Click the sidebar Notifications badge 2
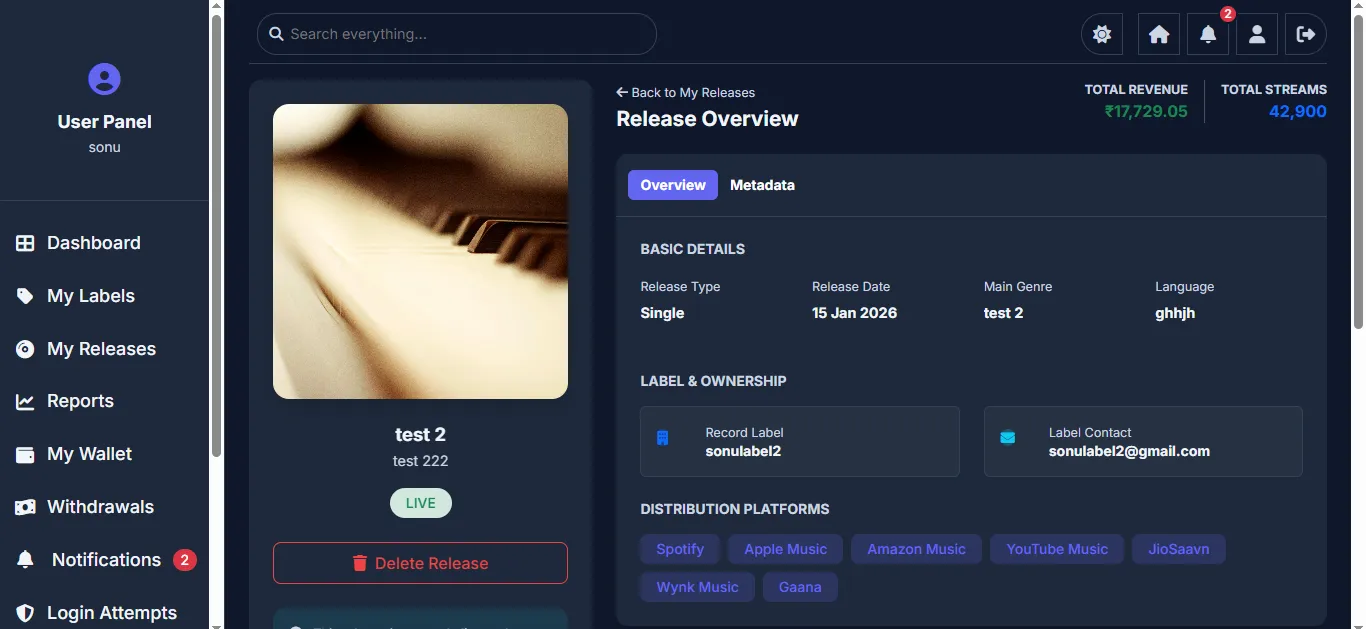This screenshot has height=629, width=1366. point(184,560)
